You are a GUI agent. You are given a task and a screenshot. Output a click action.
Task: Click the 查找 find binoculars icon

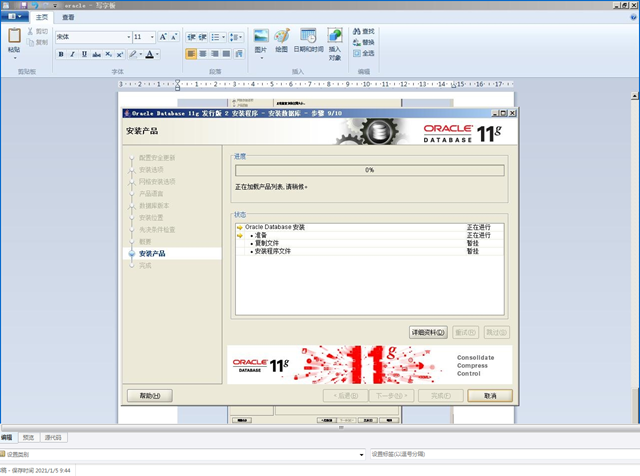coord(357,31)
